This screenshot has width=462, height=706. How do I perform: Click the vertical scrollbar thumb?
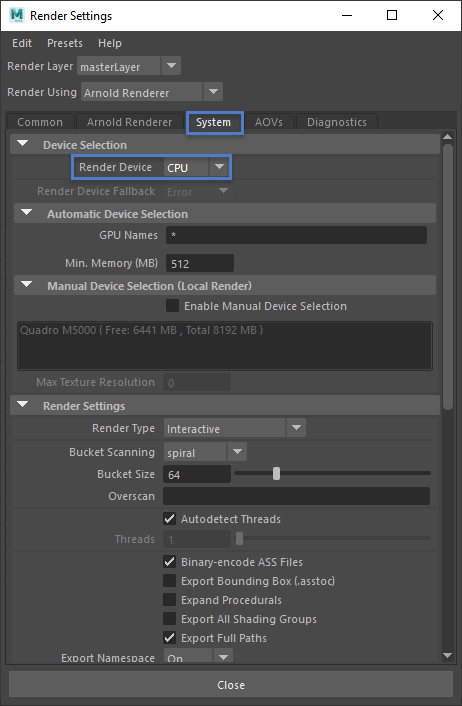click(x=447, y=276)
